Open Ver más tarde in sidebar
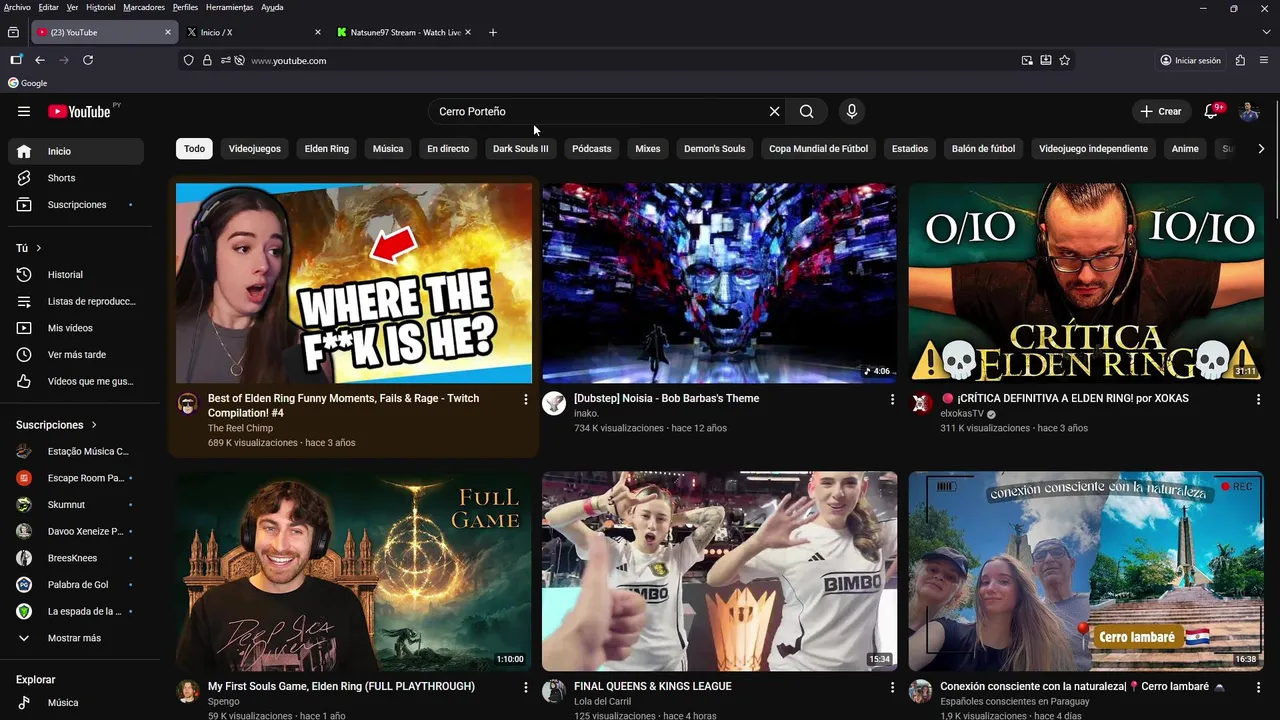Viewport: 1280px width, 720px height. click(x=76, y=355)
